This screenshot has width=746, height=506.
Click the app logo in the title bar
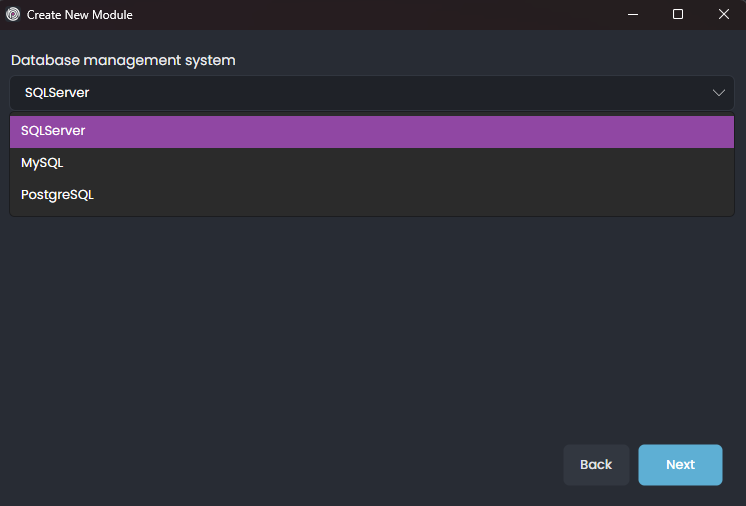point(13,15)
